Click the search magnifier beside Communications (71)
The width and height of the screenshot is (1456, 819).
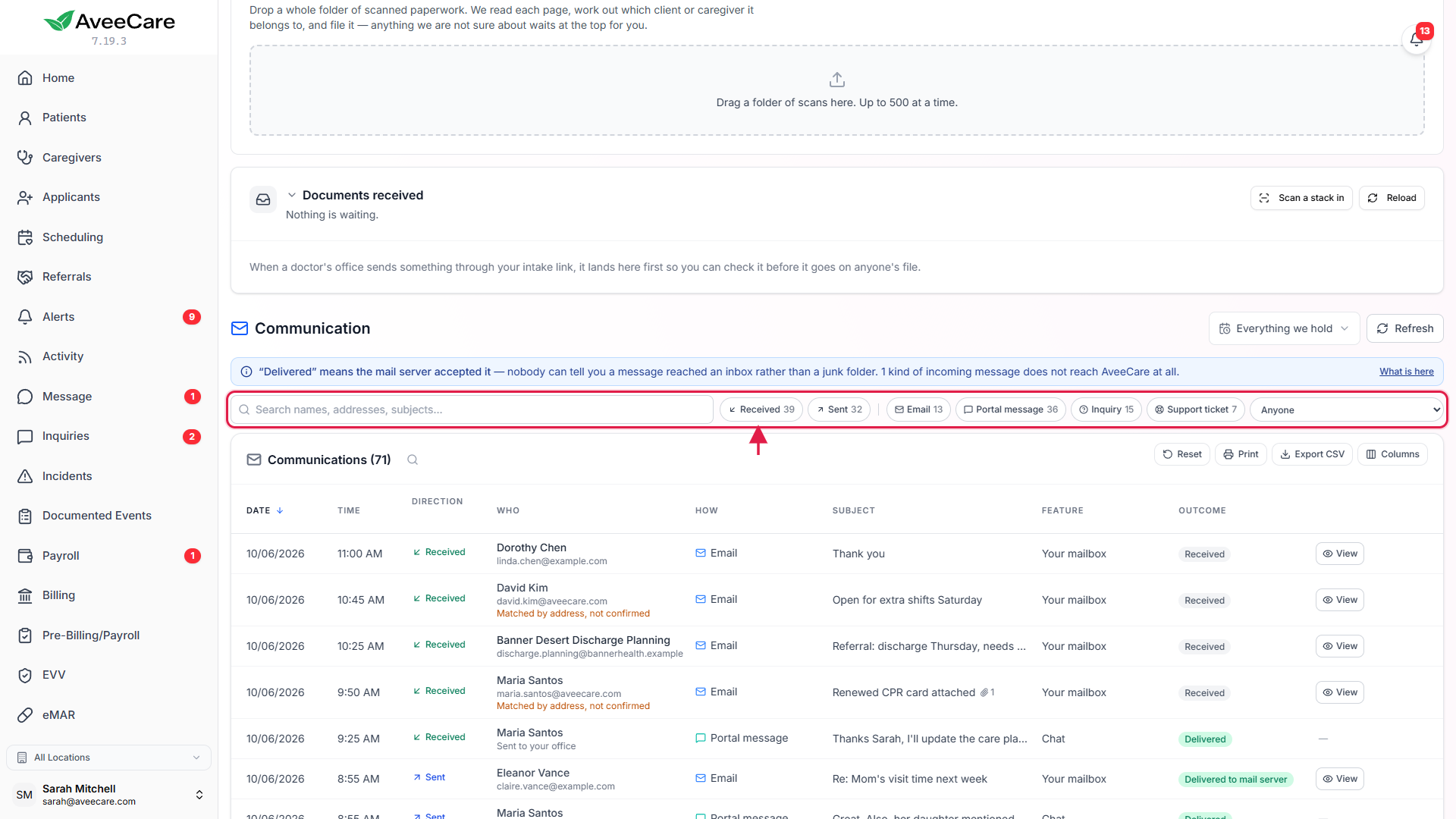[x=413, y=460]
